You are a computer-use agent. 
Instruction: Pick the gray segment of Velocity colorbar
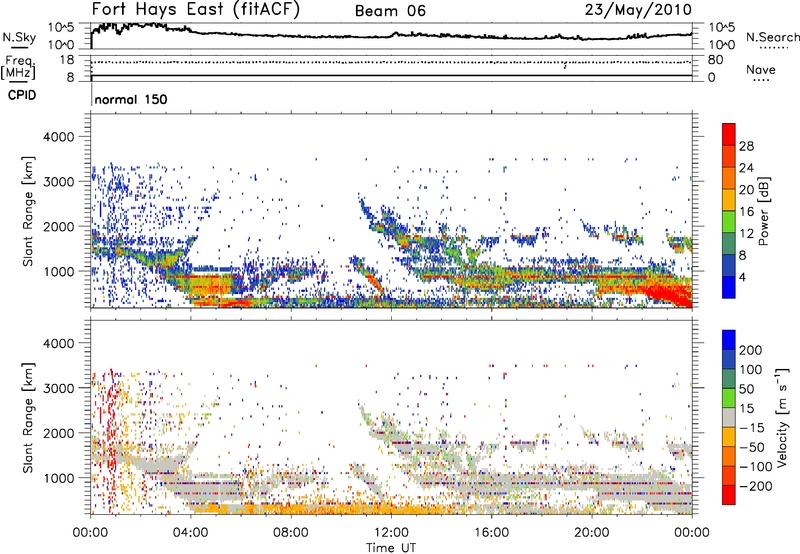pos(729,417)
